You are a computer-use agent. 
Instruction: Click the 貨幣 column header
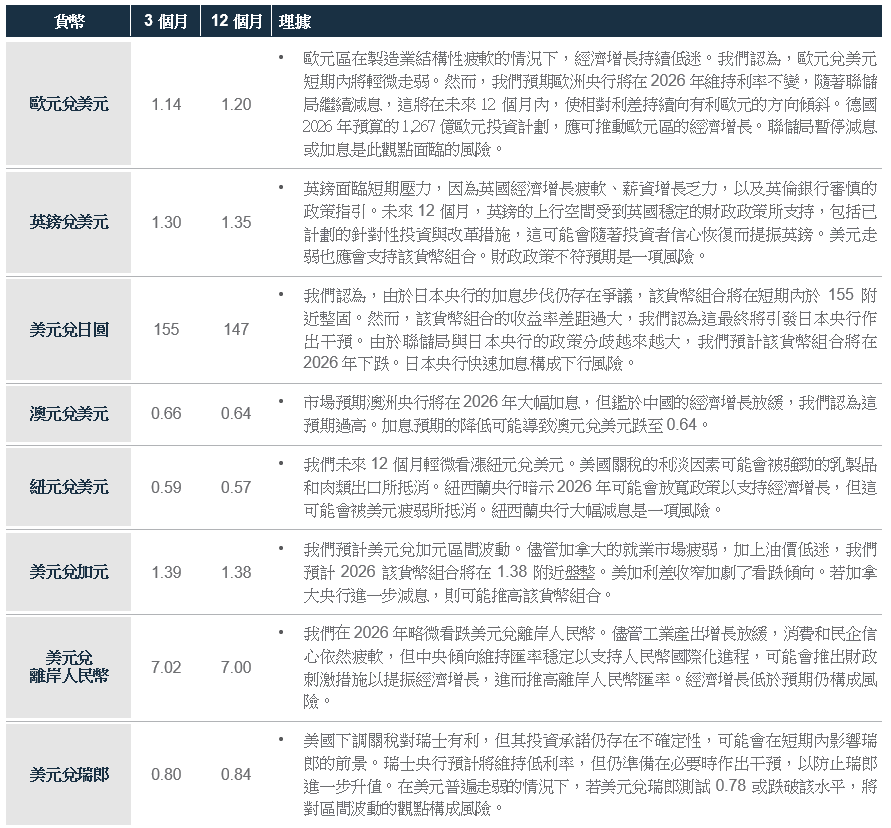[68, 21]
